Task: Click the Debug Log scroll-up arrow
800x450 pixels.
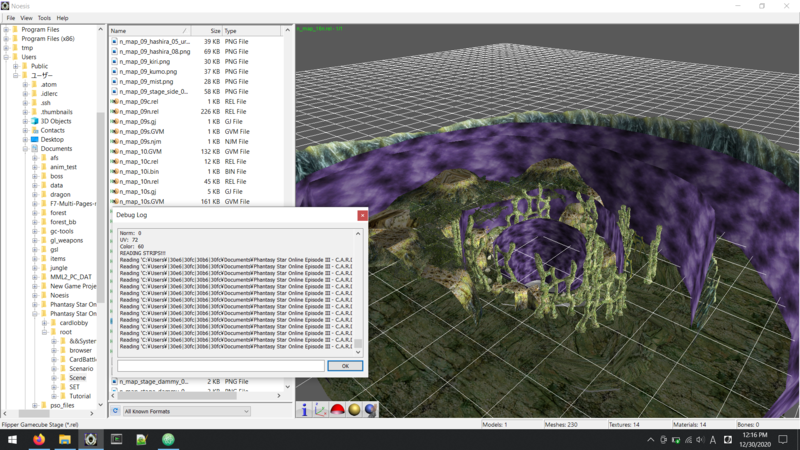Action: pyautogui.click(x=358, y=234)
